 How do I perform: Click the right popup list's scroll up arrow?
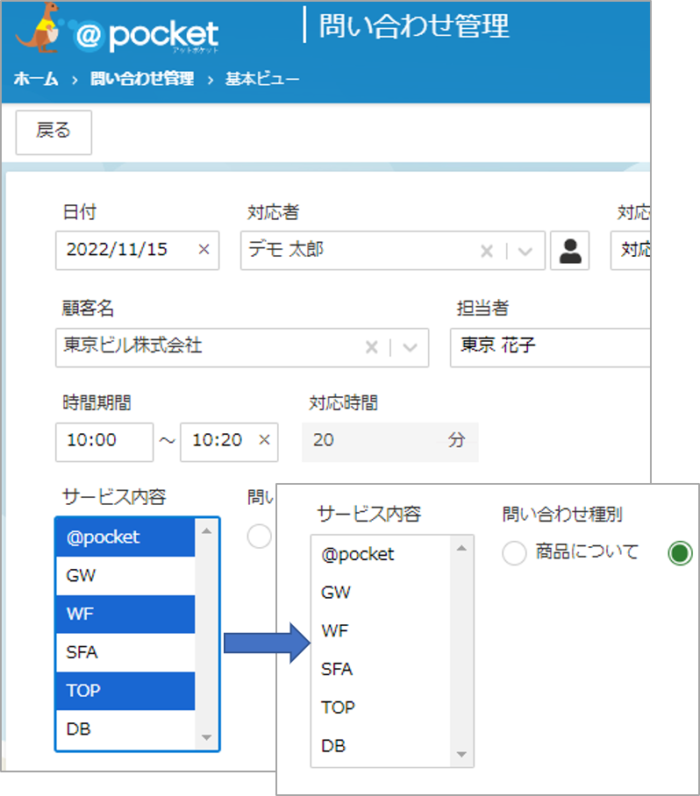pyautogui.click(x=461, y=548)
